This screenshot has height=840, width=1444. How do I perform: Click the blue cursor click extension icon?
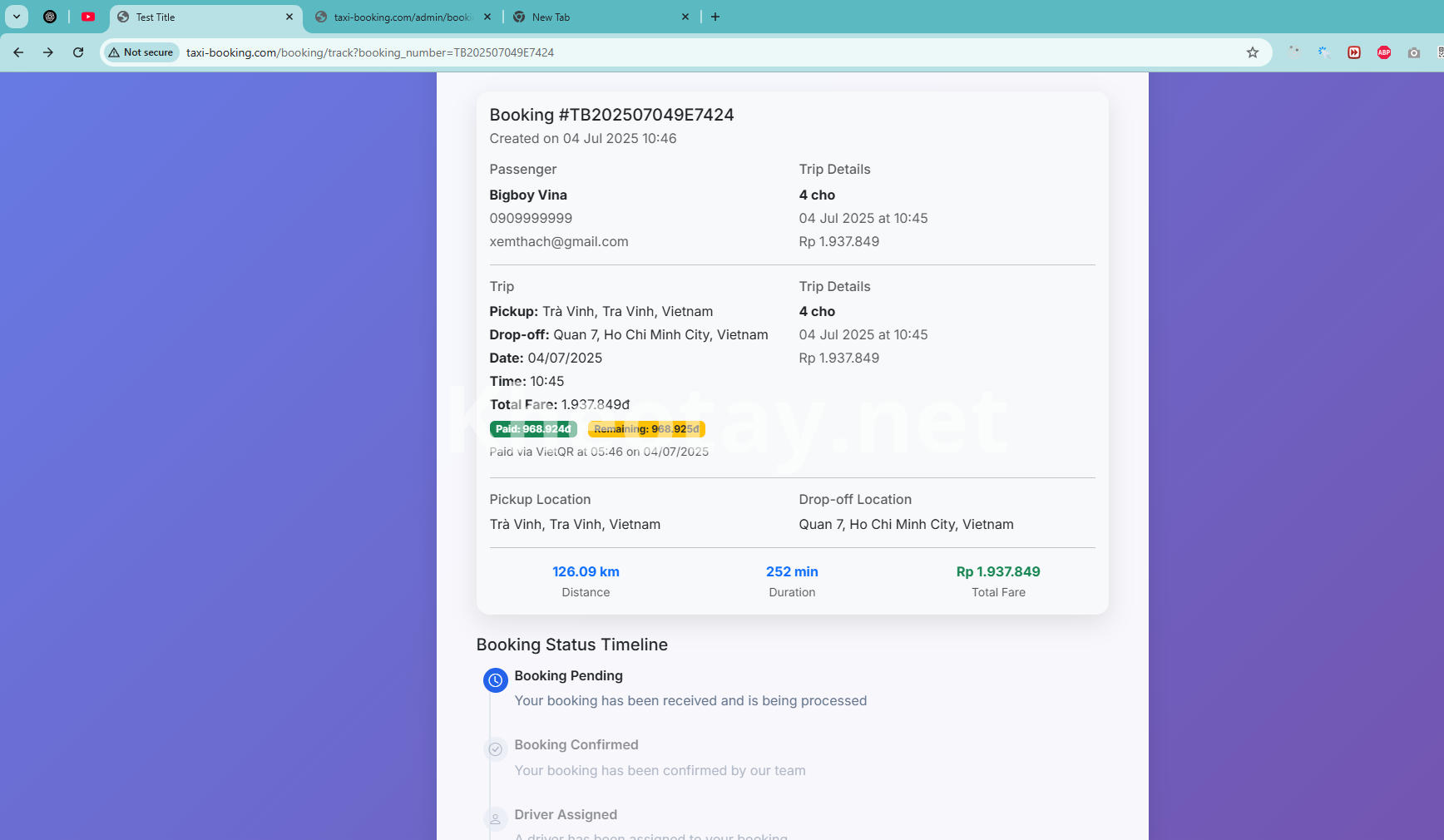(1323, 52)
